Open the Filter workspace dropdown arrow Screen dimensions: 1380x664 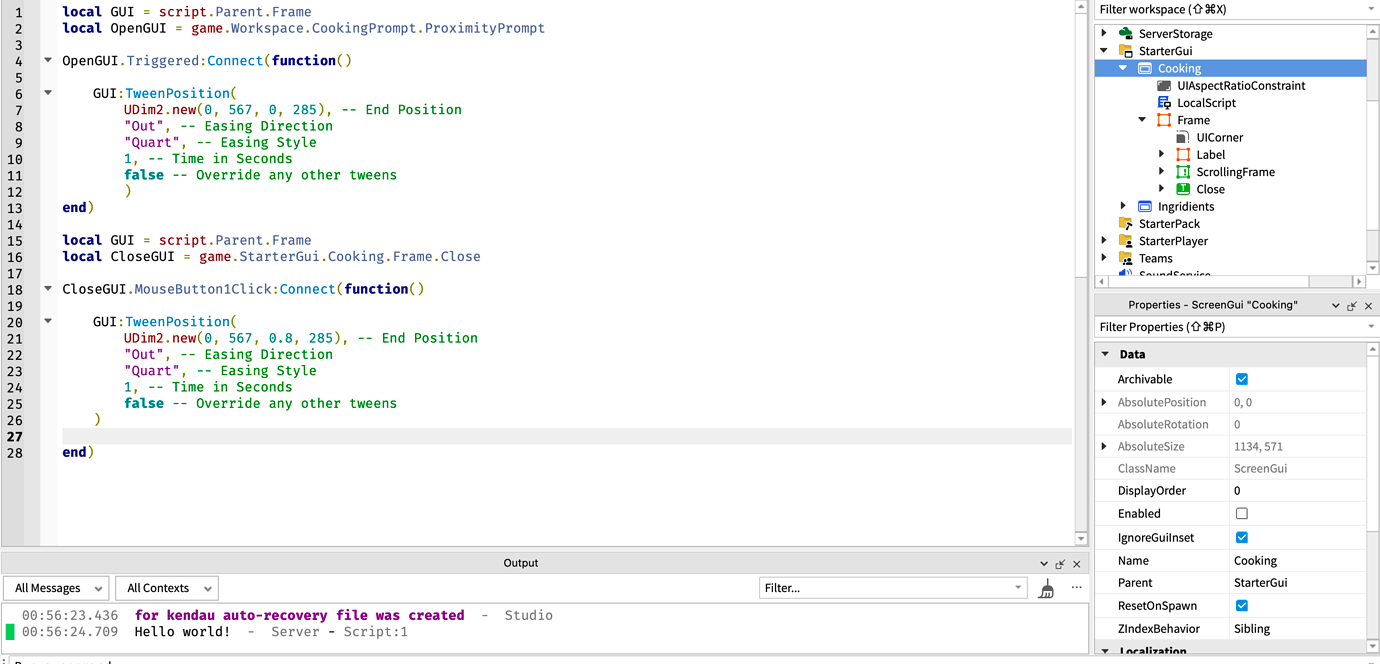[1371, 9]
